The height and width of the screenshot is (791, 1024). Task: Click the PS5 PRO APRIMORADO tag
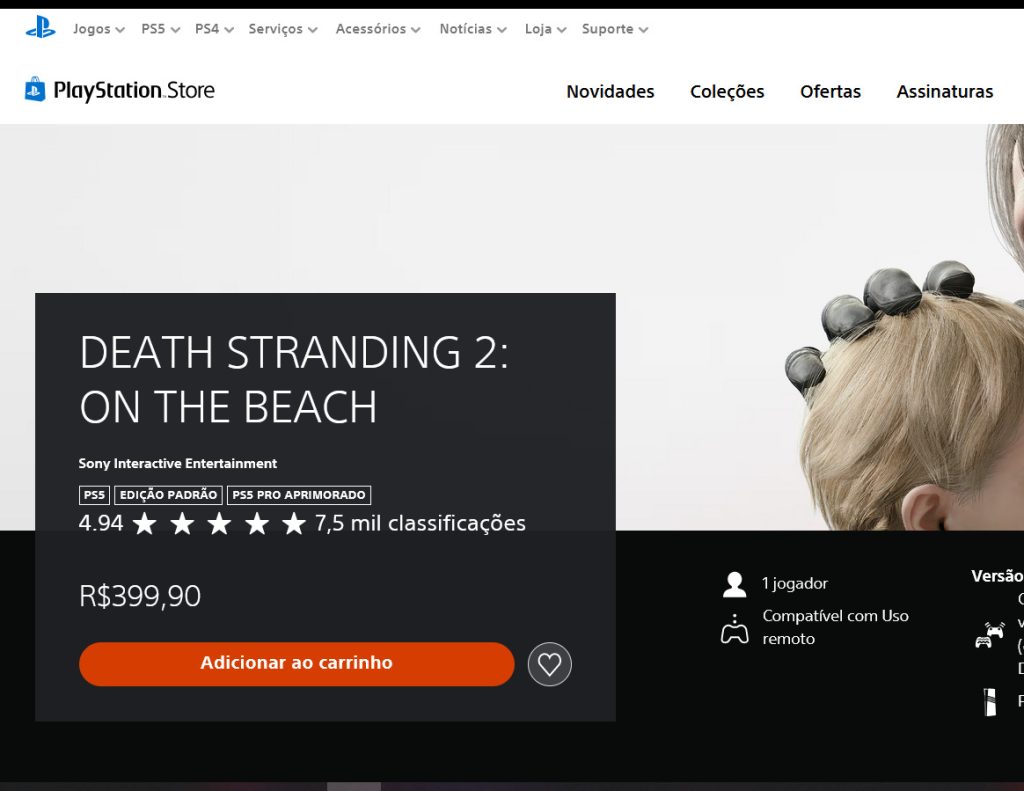(299, 495)
